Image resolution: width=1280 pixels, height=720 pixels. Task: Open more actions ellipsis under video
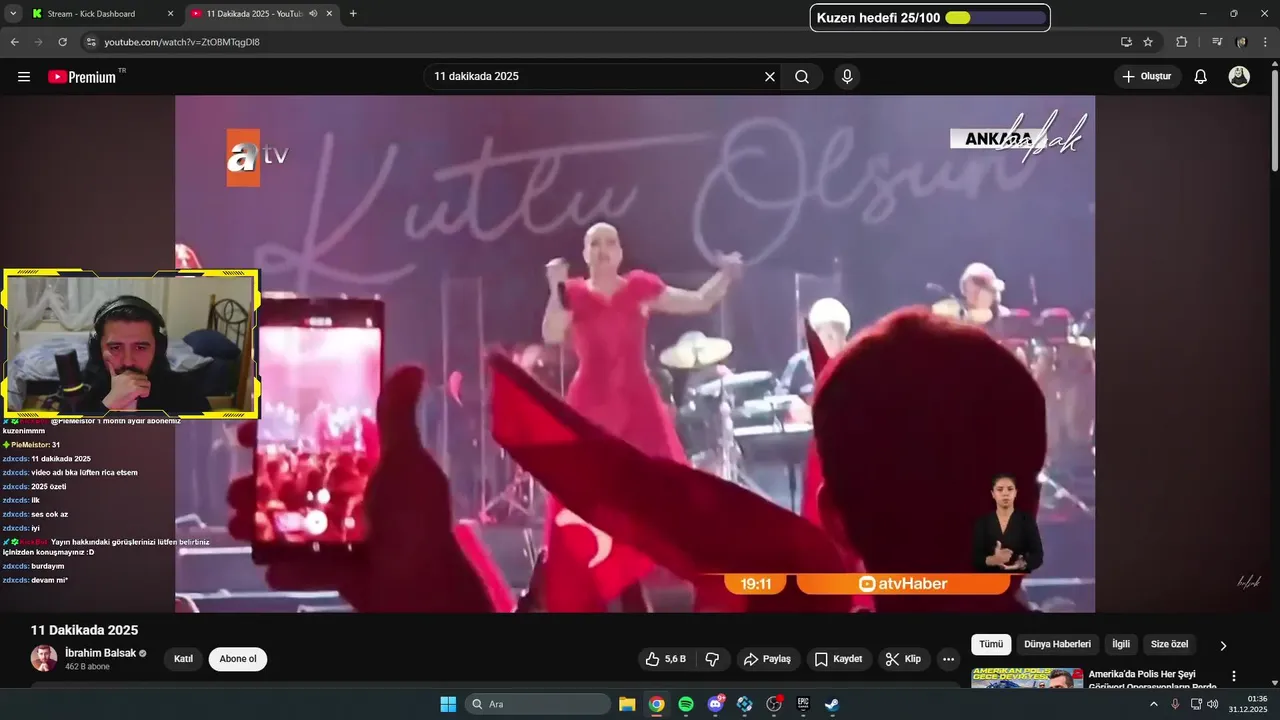948,659
